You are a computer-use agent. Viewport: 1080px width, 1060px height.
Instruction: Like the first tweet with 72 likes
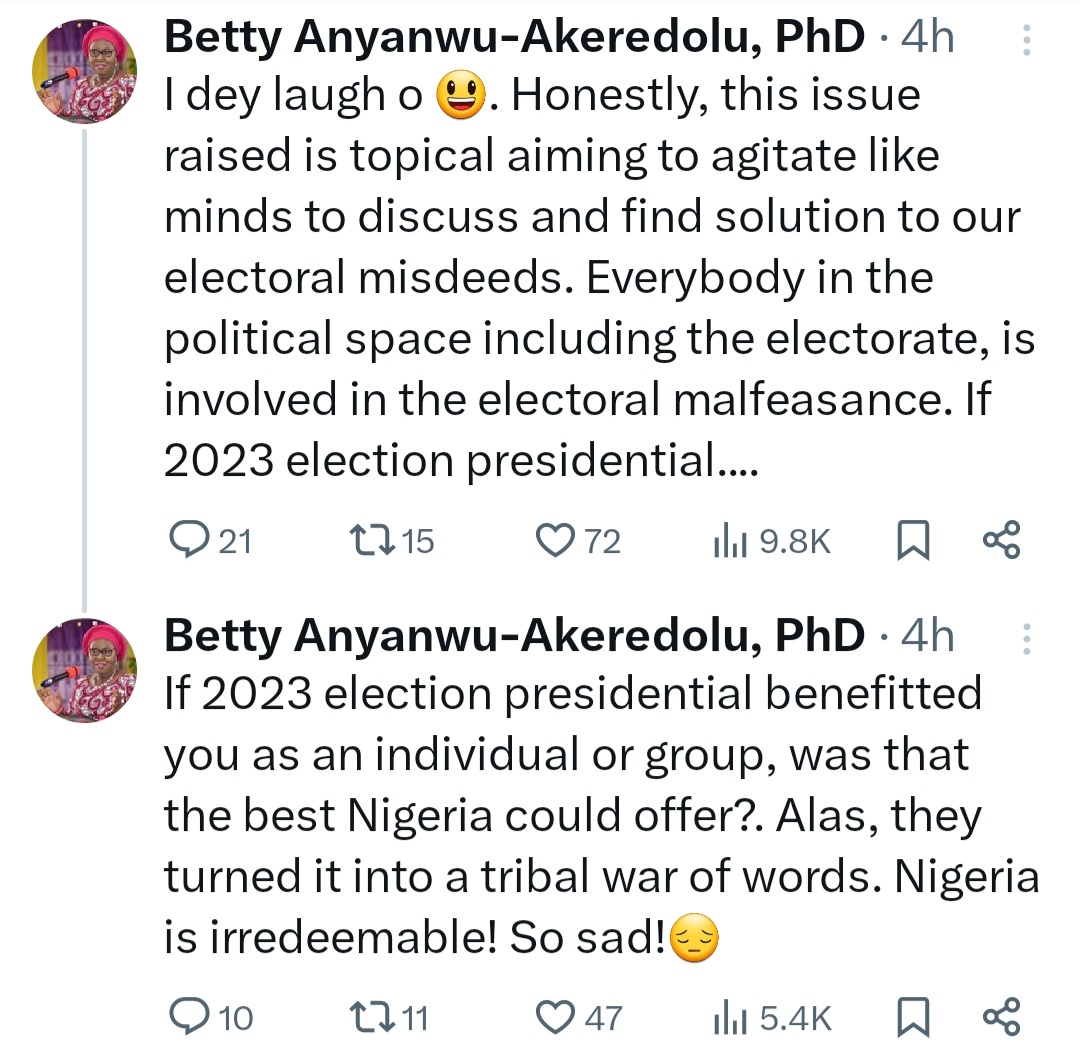[x=553, y=541]
